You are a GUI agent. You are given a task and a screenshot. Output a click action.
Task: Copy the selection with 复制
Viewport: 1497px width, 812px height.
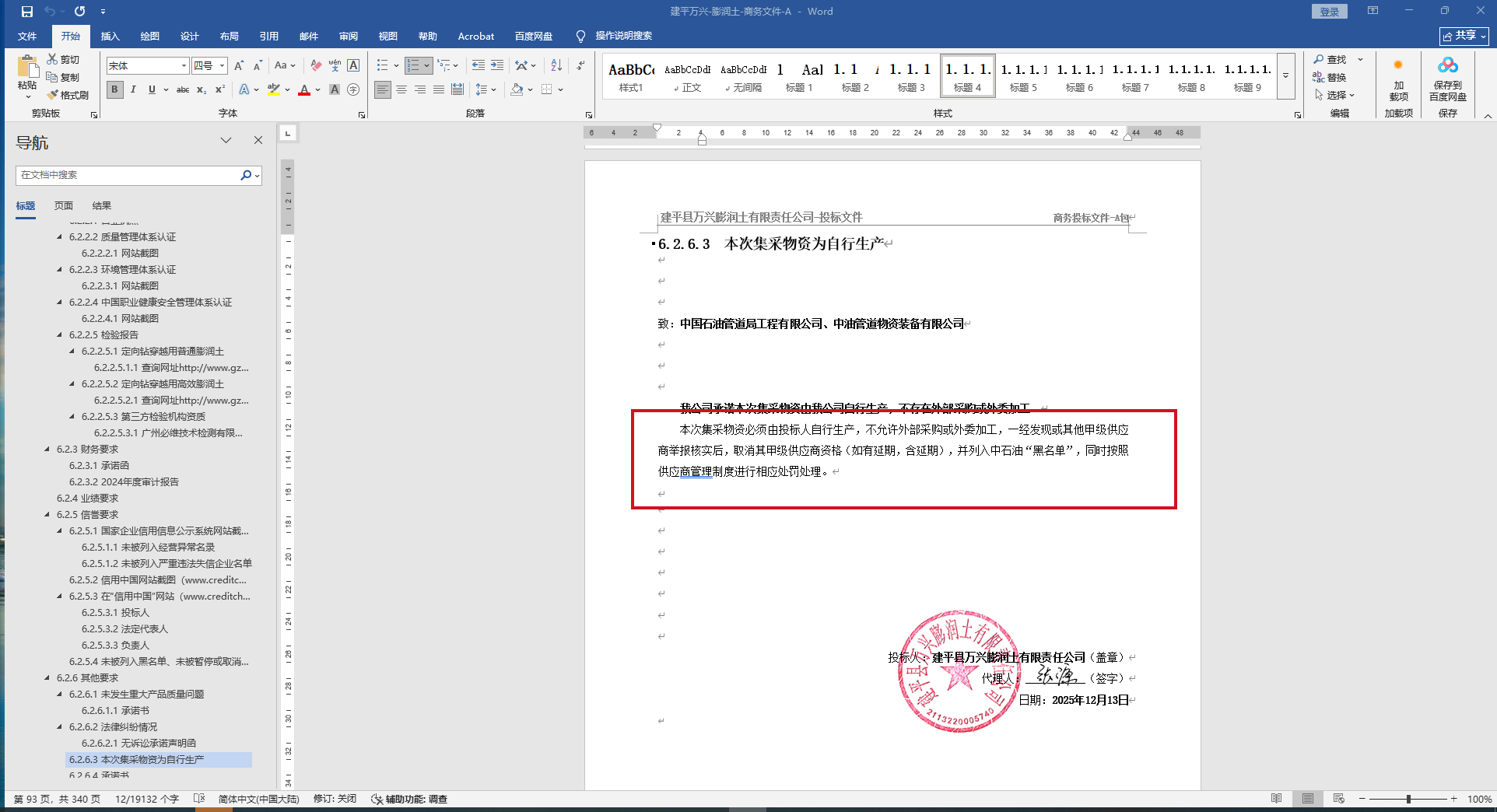[63, 77]
